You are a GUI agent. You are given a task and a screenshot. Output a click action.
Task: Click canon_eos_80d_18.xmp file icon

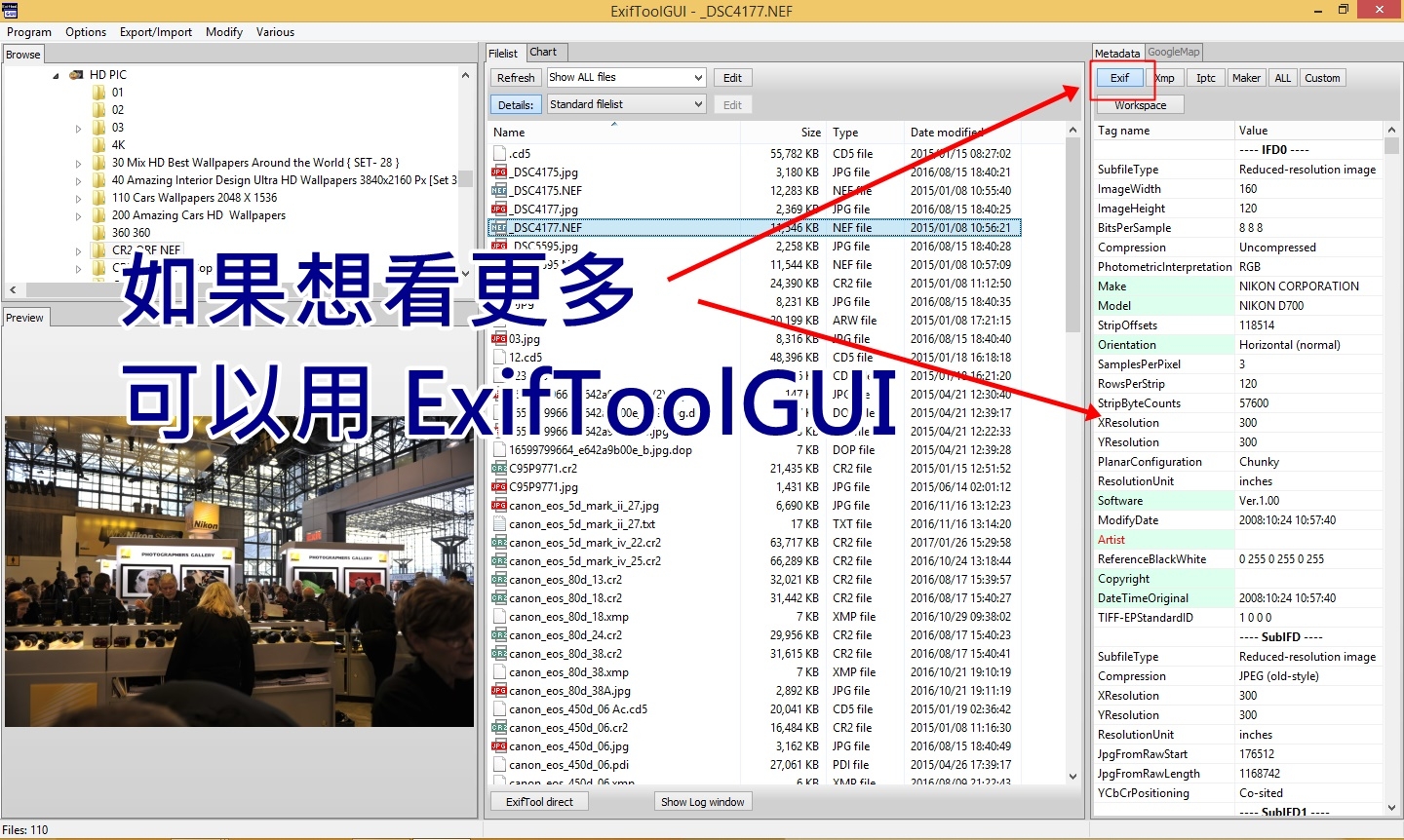point(499,616)
